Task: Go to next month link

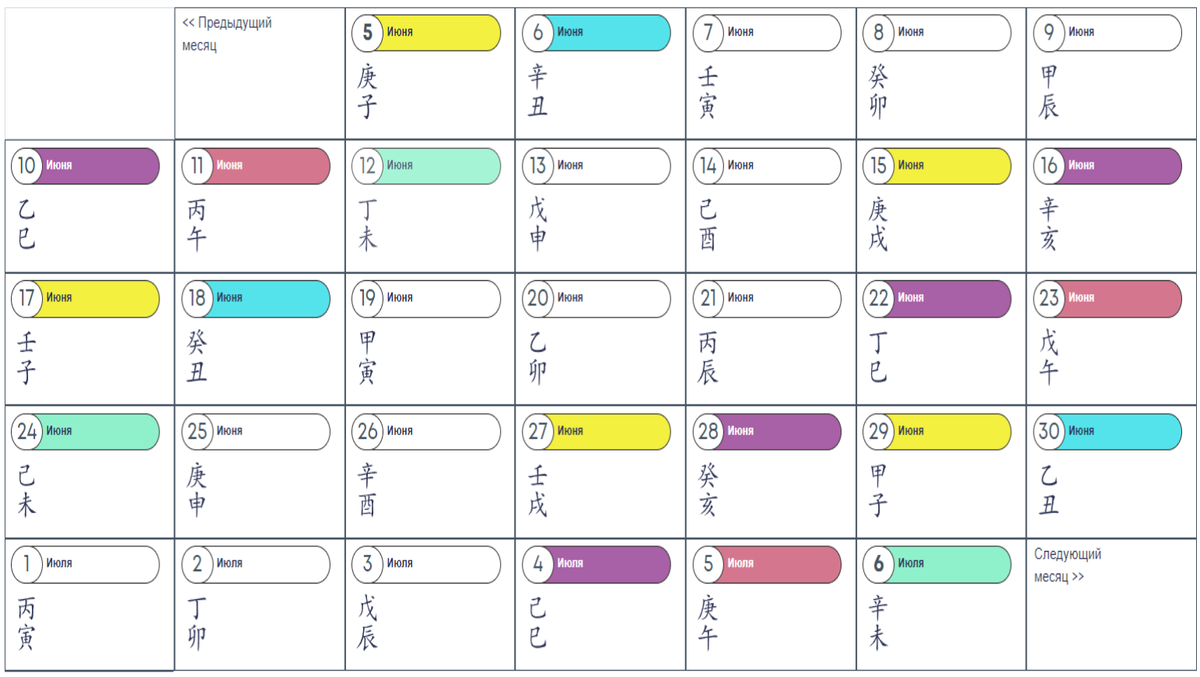Action: pyautogui.click(x=1068, y=565)
